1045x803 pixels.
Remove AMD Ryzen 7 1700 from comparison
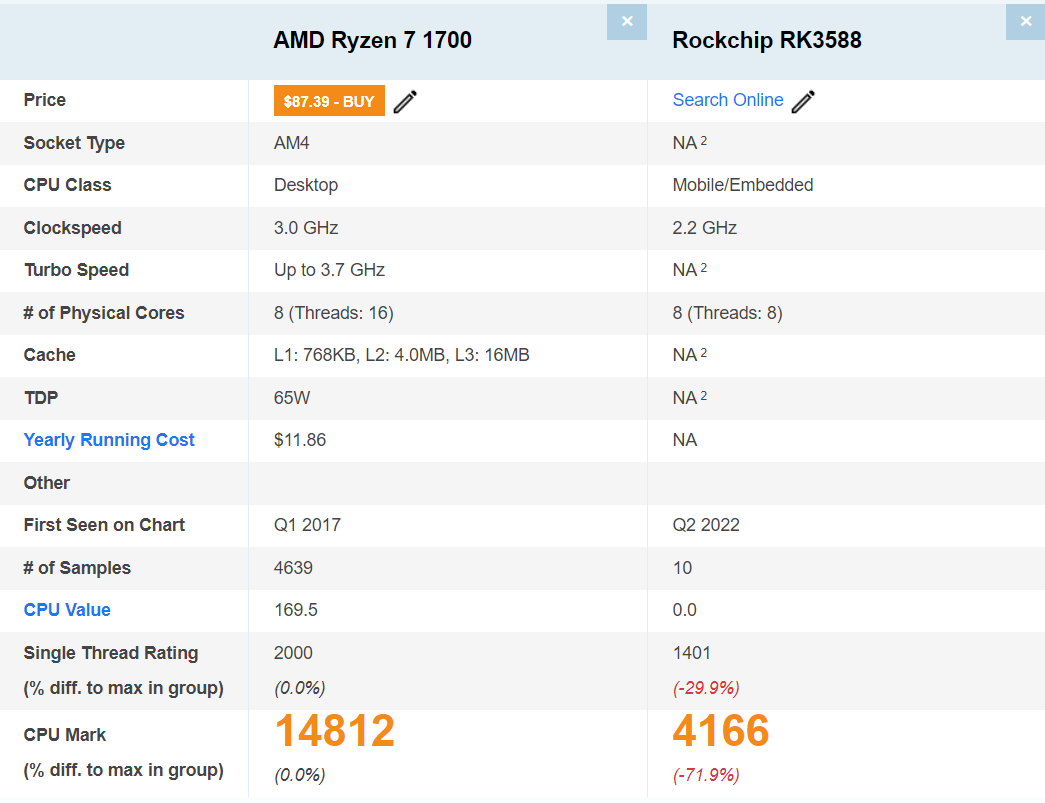click(626, 22)
